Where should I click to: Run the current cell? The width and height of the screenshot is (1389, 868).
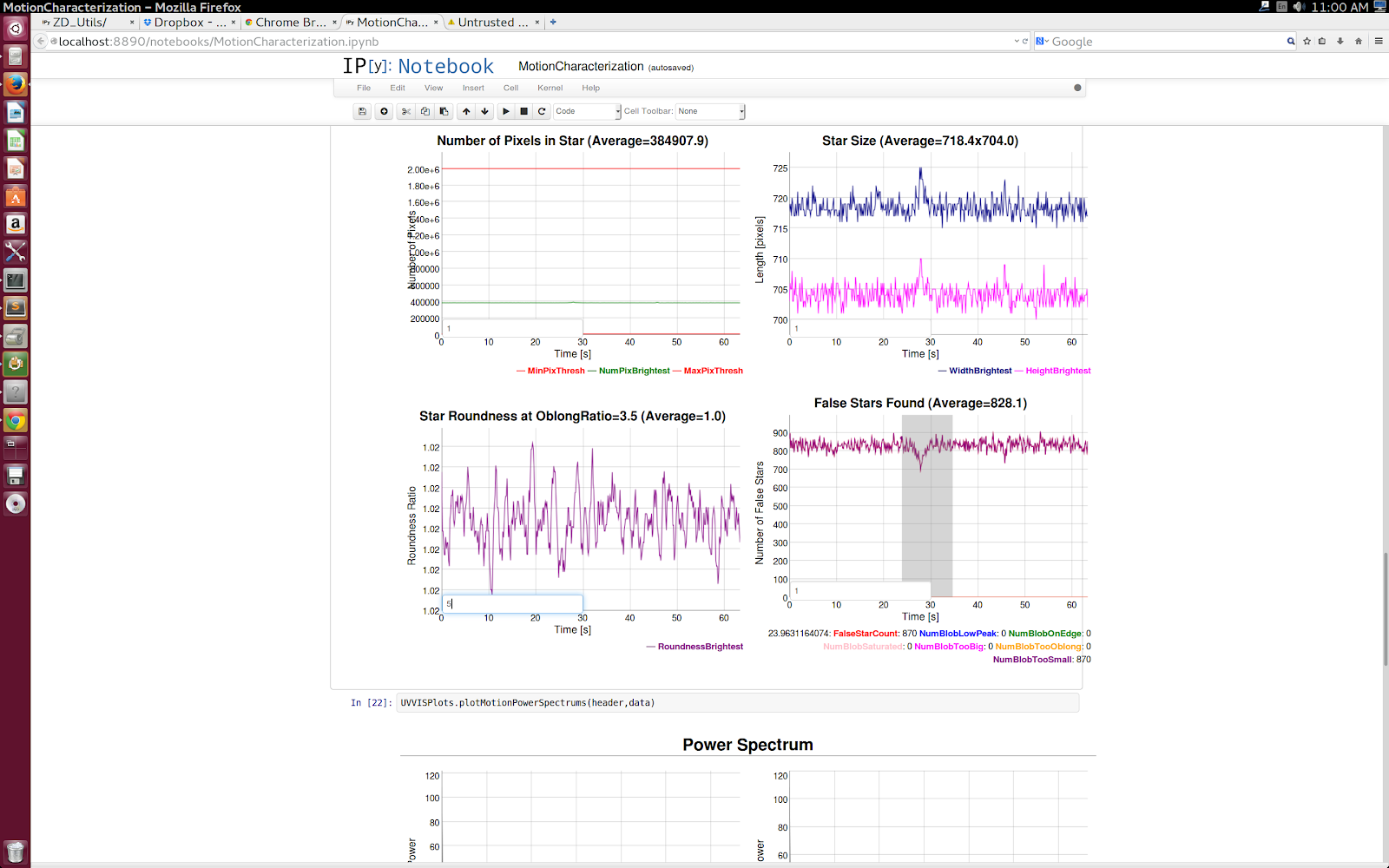pos(506,111)
